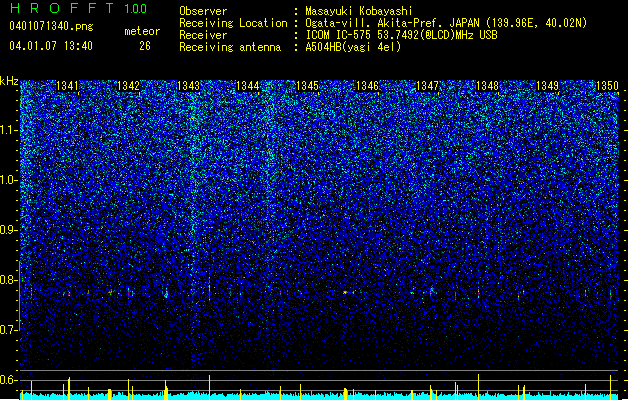
Task: Click time marker 1347
Action: 428,86
